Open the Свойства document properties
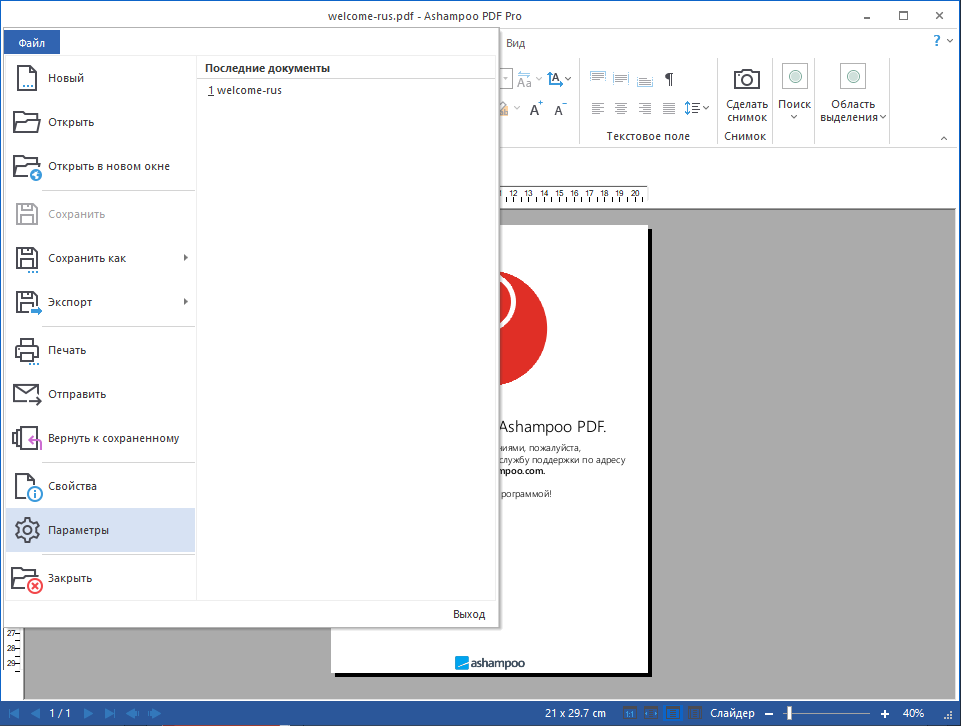The image size is (961, 726). click(x=100, y=486)
